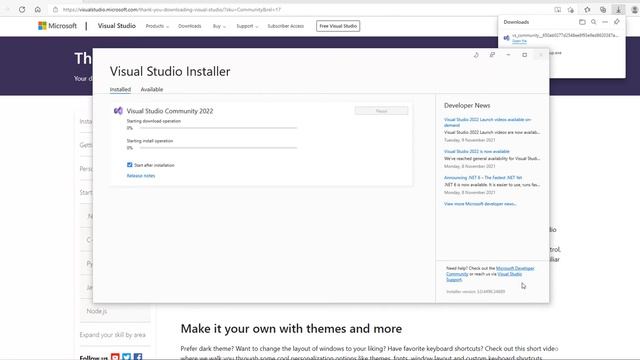Screen dimensions: 640x360
Task: Open browser Collections icon
Action: [x=603, y=10]
